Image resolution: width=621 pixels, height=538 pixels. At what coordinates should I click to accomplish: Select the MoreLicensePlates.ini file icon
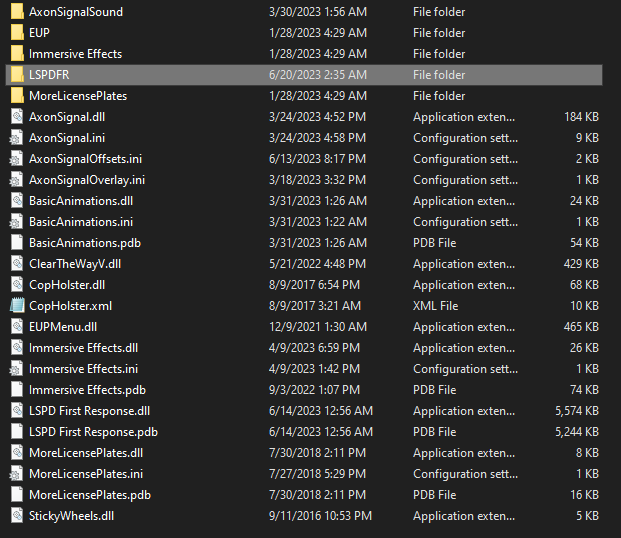coord(17,474)
